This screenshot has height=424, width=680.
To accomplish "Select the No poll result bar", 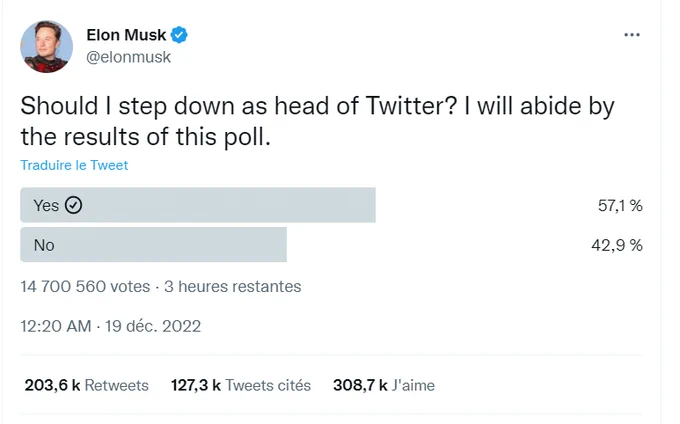I will 154,245.
